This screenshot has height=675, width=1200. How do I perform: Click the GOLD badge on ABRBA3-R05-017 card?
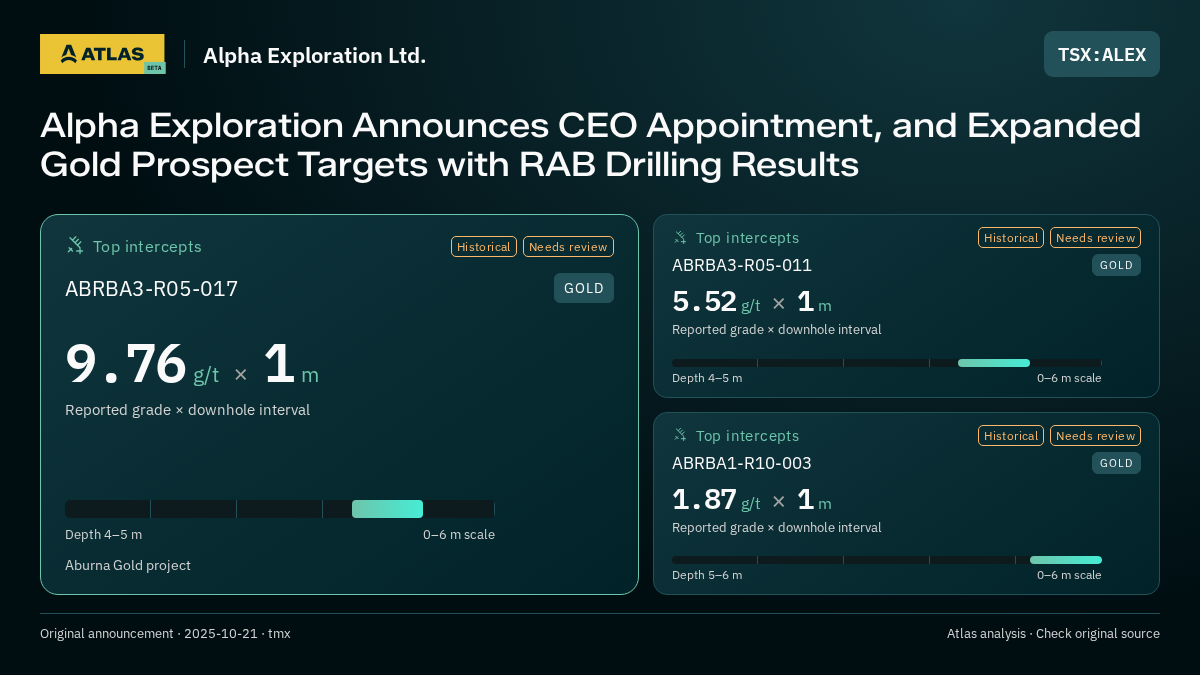coord(584,288)
